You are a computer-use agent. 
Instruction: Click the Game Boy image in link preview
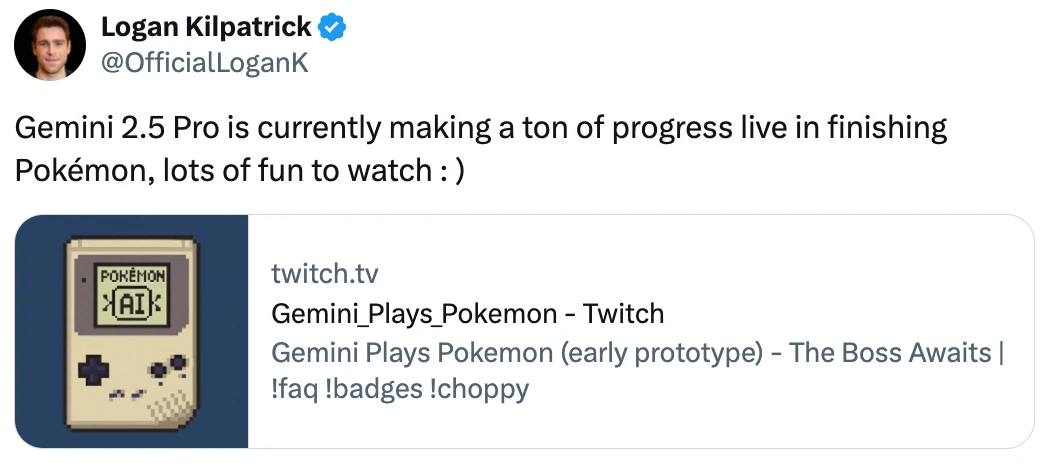[x=132, y=332]
